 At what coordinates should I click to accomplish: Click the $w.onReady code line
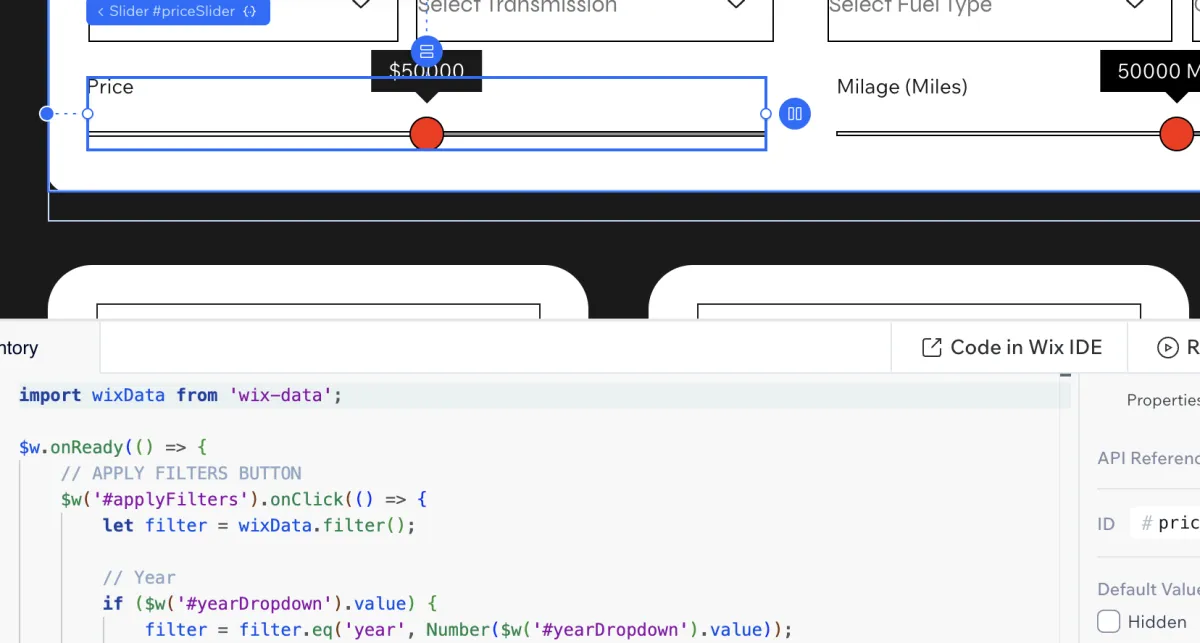pyautogui.click(x=112, y=447)
